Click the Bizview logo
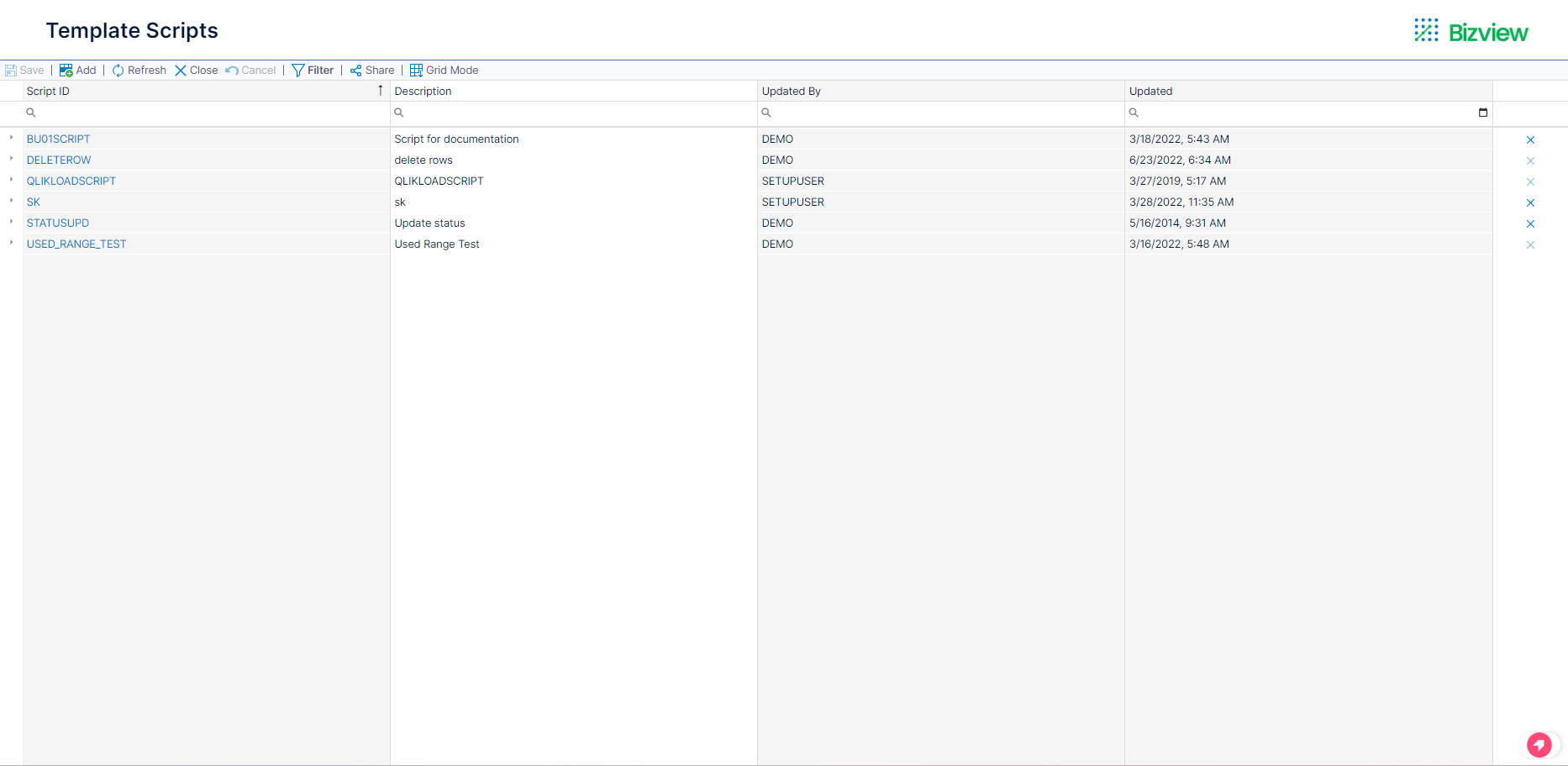1568x766 pixels. pos(1471,32)
